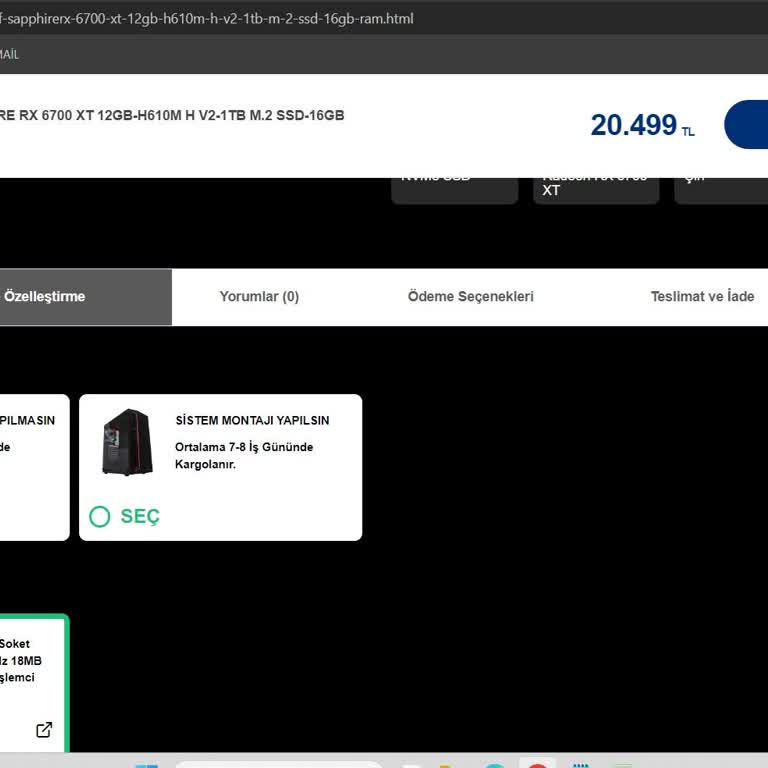Viewport: 768px width, 768px height.
Task: Click the 'SİSTEM MONTAJI YAPILSIN' heading
Action: coord(252,420)
